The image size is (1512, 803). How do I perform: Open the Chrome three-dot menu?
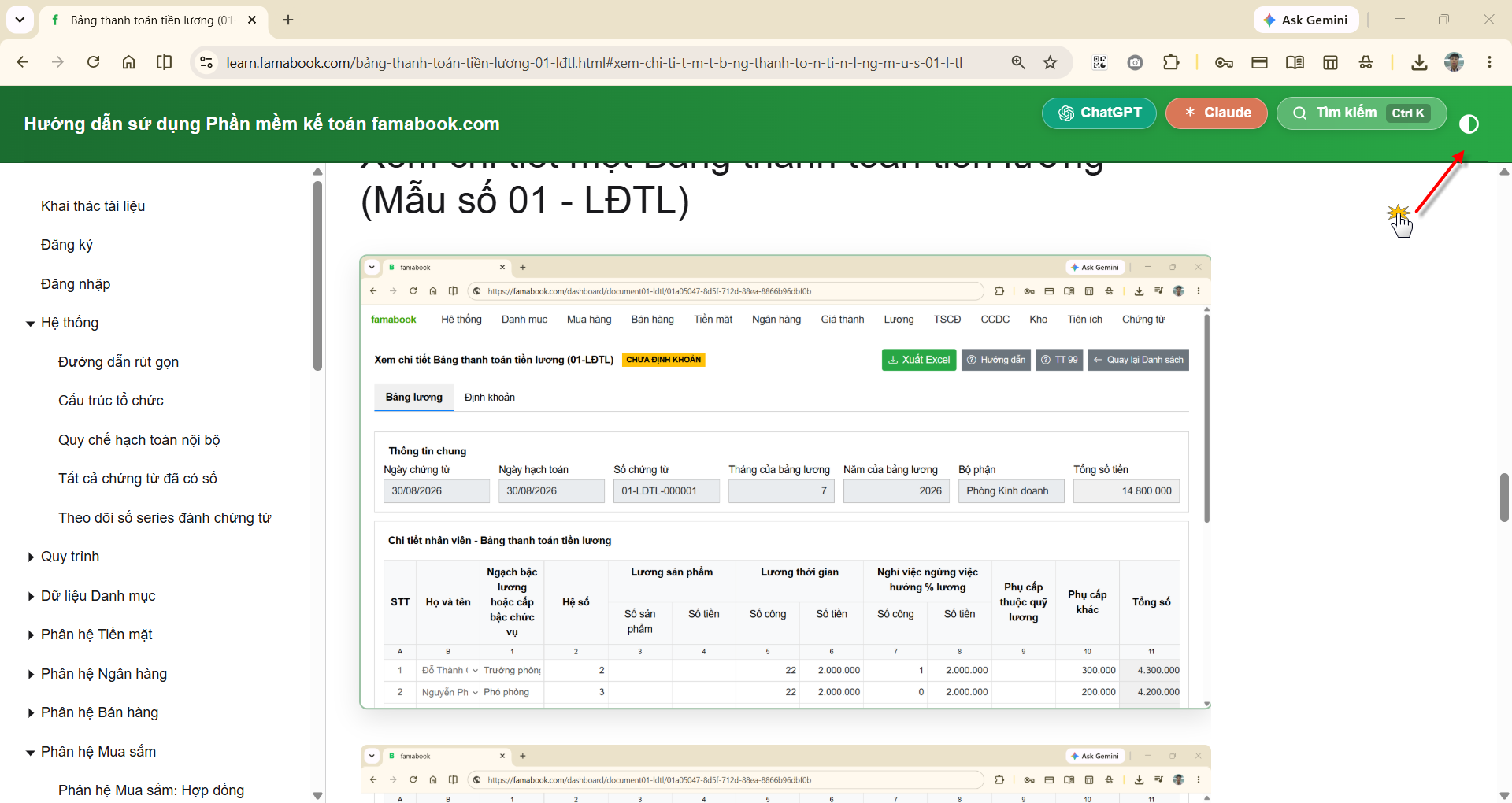point(1489,62)
